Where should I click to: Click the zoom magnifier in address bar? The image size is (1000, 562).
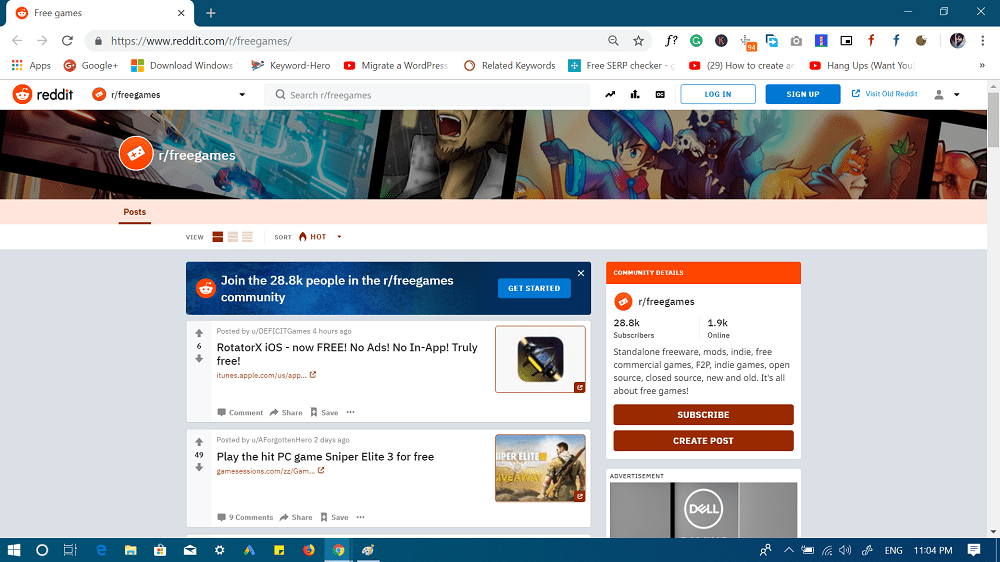pyautogui.click(x=613, y=41)
